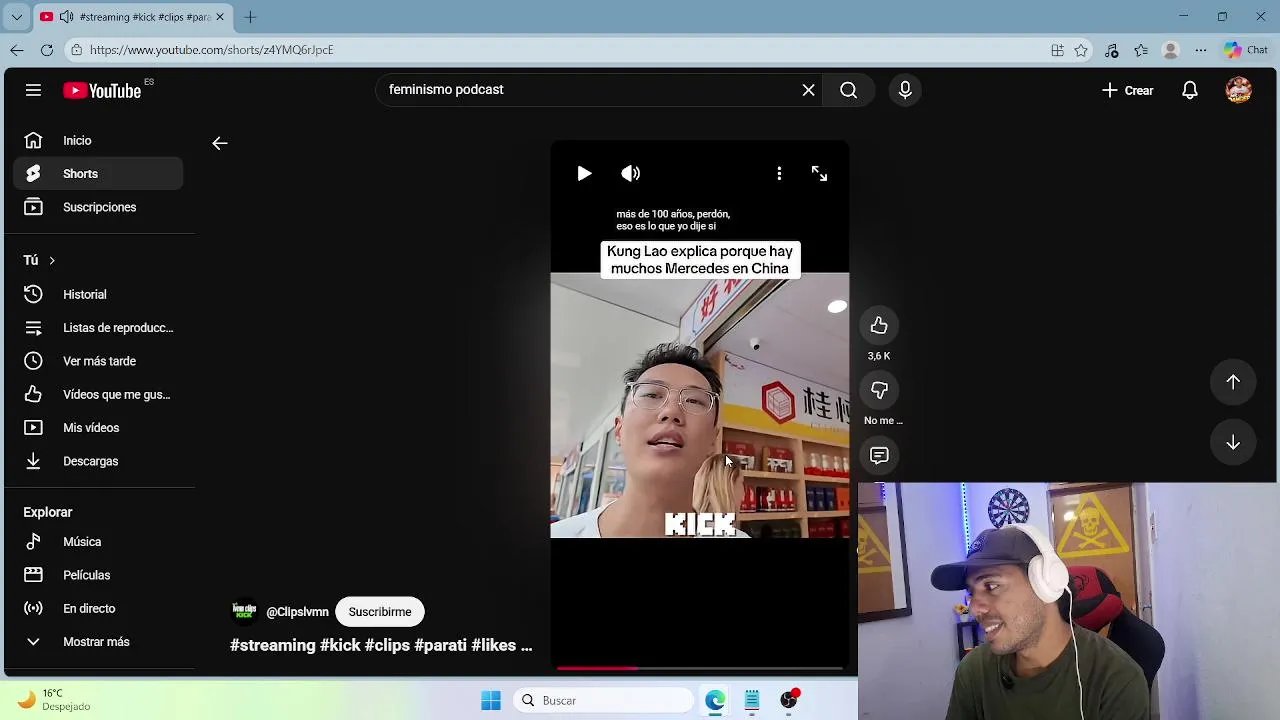Image resolution: width=1280 pixels, height=720 pixels.
Task: Start voice search with the microphone
Action: [x=905, y=90]
